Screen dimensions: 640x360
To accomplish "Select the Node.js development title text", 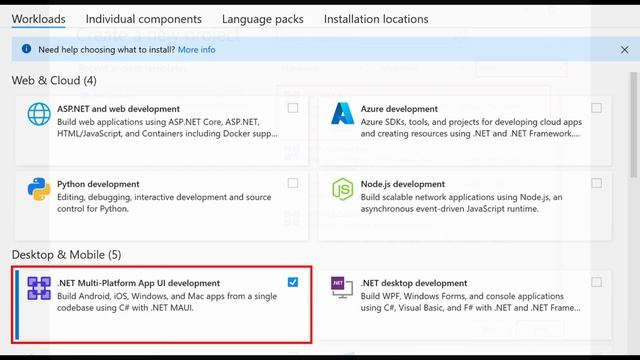I will (402, 184).
